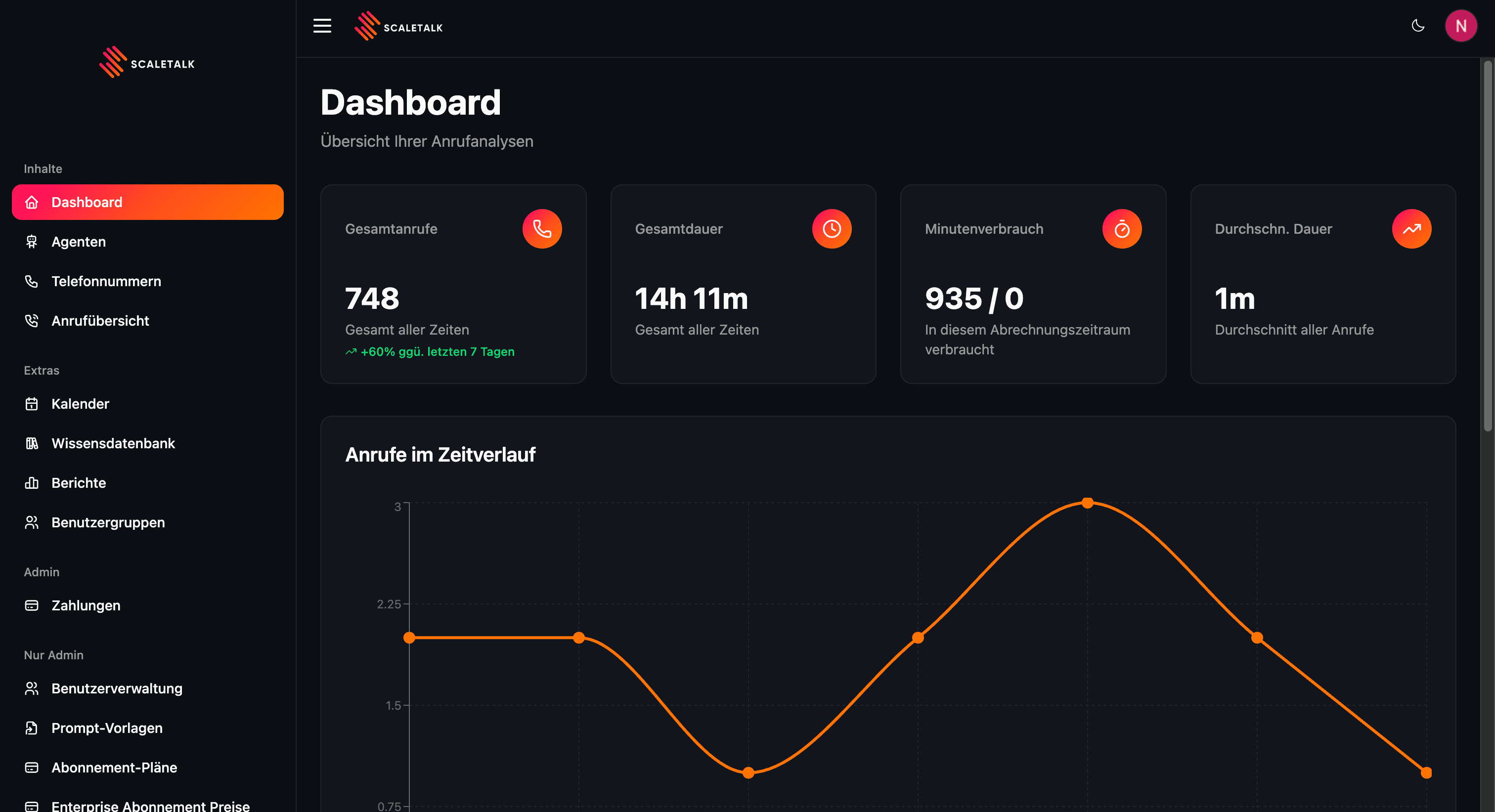This screenshot has height=812, width=1495.
Task: Open Telefonnummern via its phone icon
Action: tap(32, 281)
